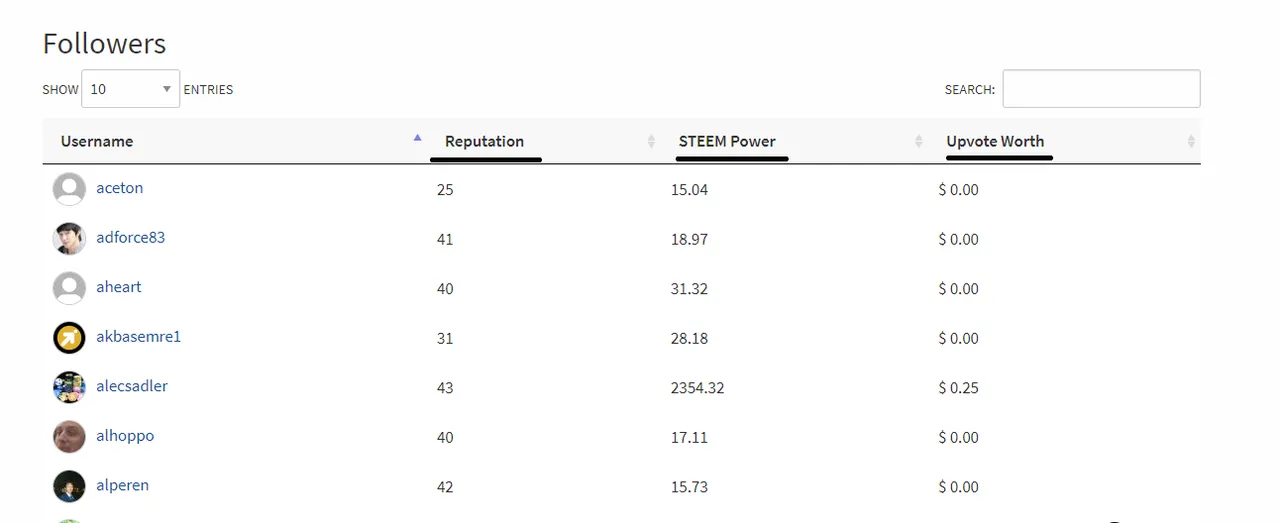This screenshot has height=523, width=1280.
Task: Click alperen's profile avatar
Action: click(x=69, y=486)
